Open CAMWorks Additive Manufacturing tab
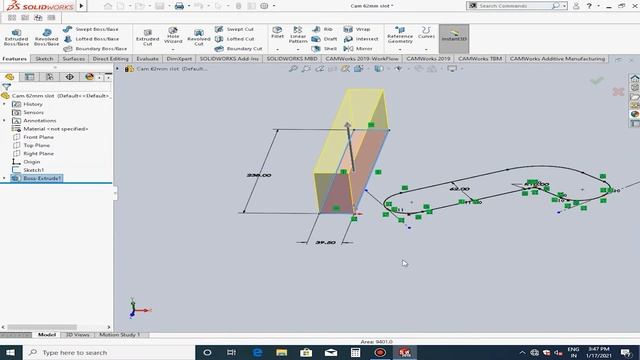This screenshot has width=640, height=360. pyautogui.click(x=557, y=59)
